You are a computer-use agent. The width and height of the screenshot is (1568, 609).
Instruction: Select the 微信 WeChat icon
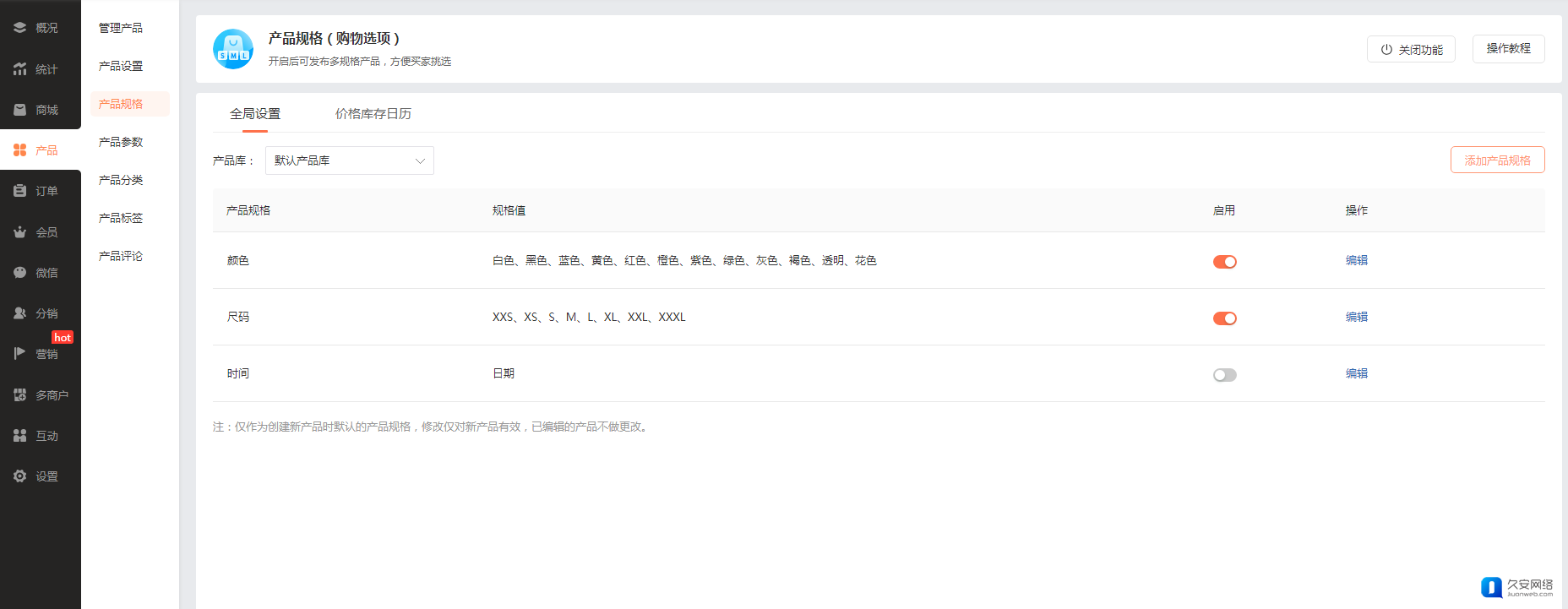[19, 273]
